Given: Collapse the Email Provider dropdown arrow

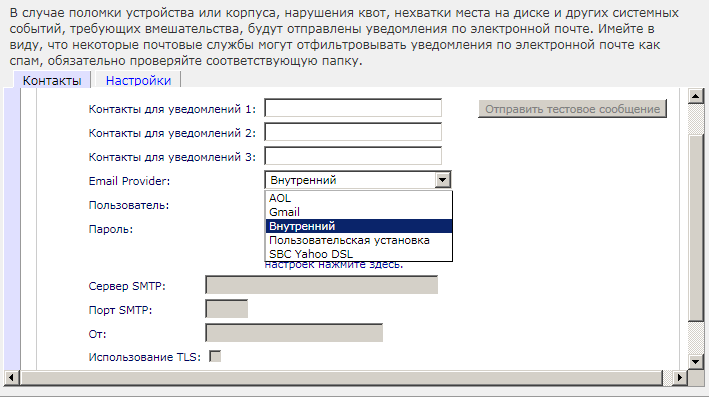Looking at the screenshot, I should click(444, 180).
